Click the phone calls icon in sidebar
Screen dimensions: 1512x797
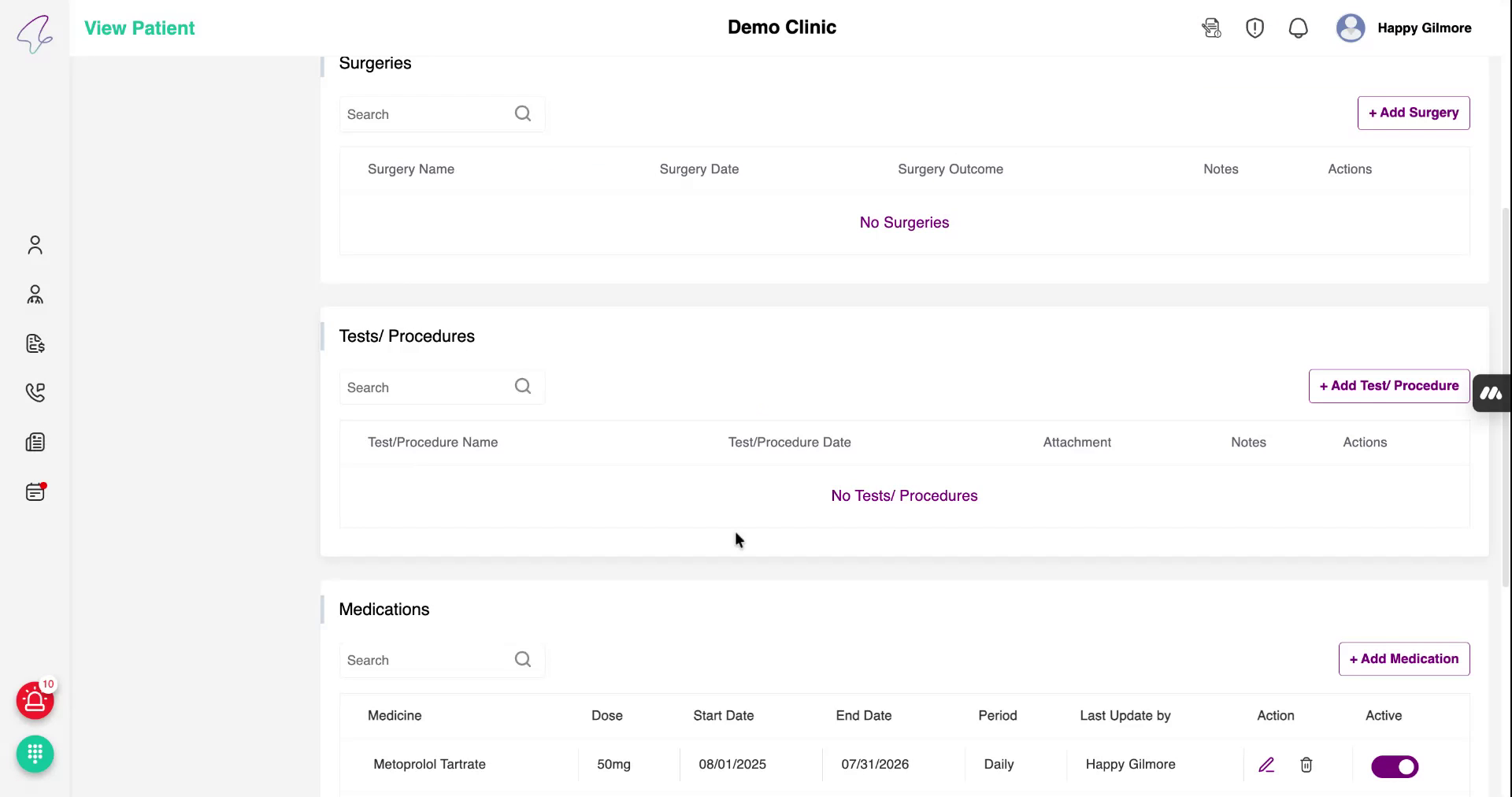tap(35, 392)
